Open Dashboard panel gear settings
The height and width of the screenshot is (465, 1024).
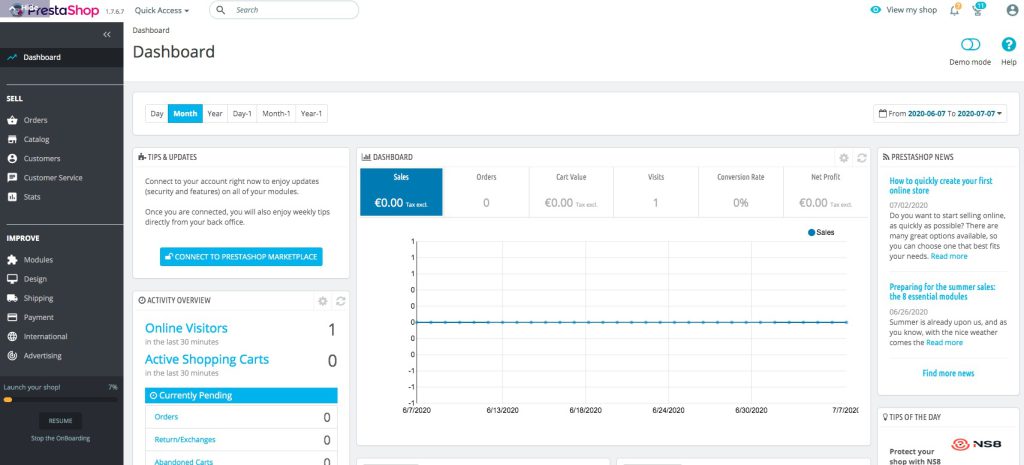pyautogui.click(x=844, y=158)
